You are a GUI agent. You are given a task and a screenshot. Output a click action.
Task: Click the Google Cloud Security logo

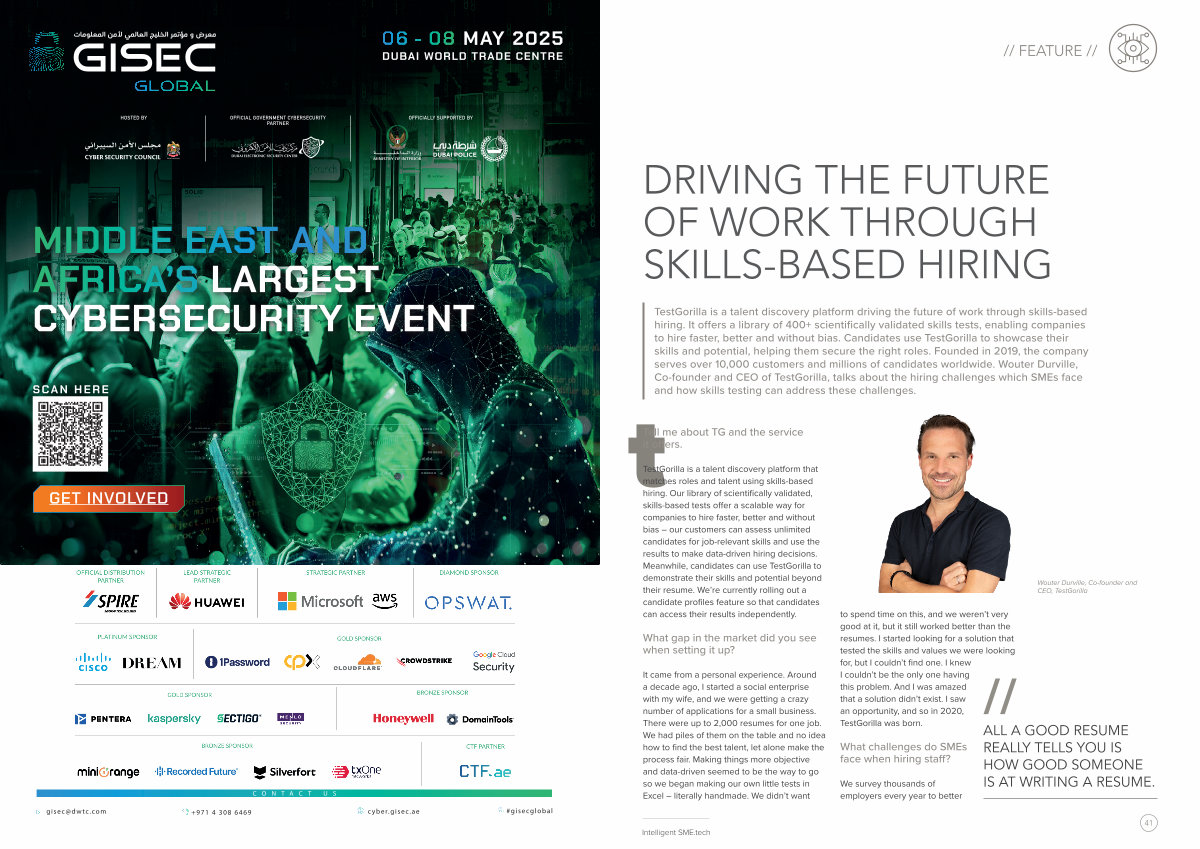coord(494,661)
